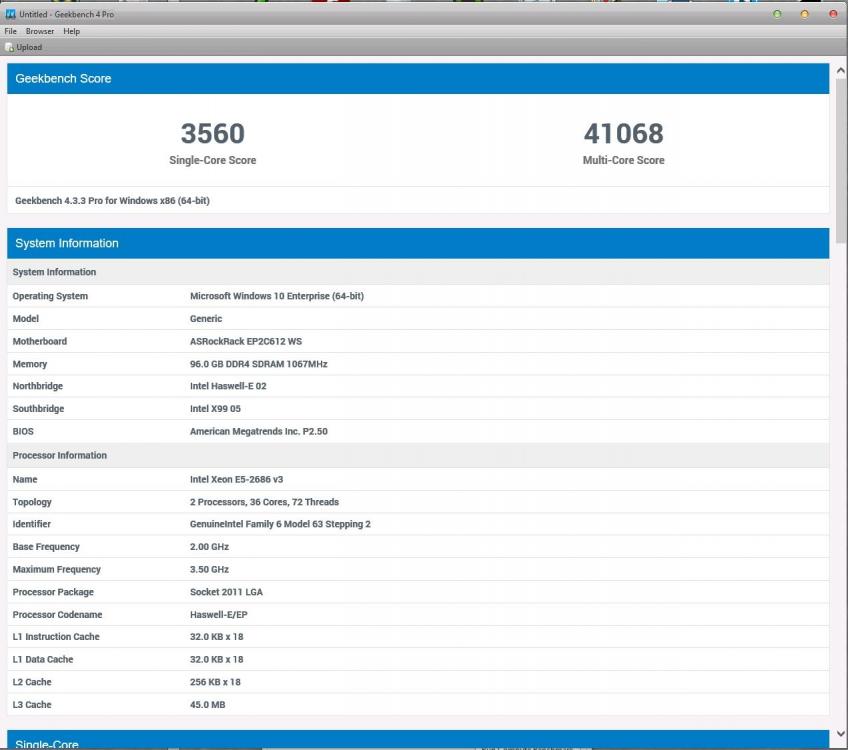Click the Intel Xeon E5-2686 v3 name
Image resolution: width=848 pixels, height=750 pixels.
coord(236,479)
